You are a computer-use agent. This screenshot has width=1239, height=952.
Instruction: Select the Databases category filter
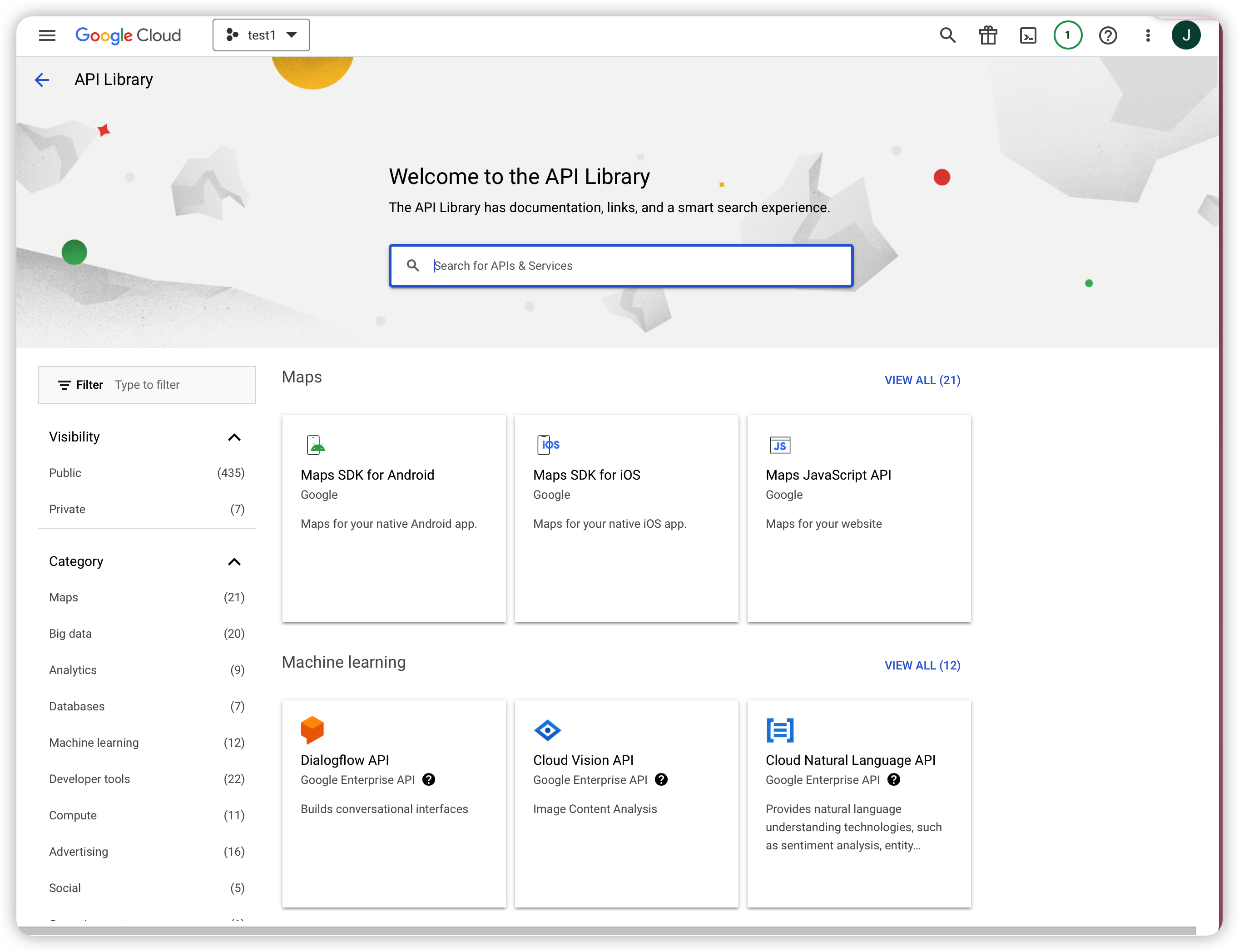coord(147,707)
